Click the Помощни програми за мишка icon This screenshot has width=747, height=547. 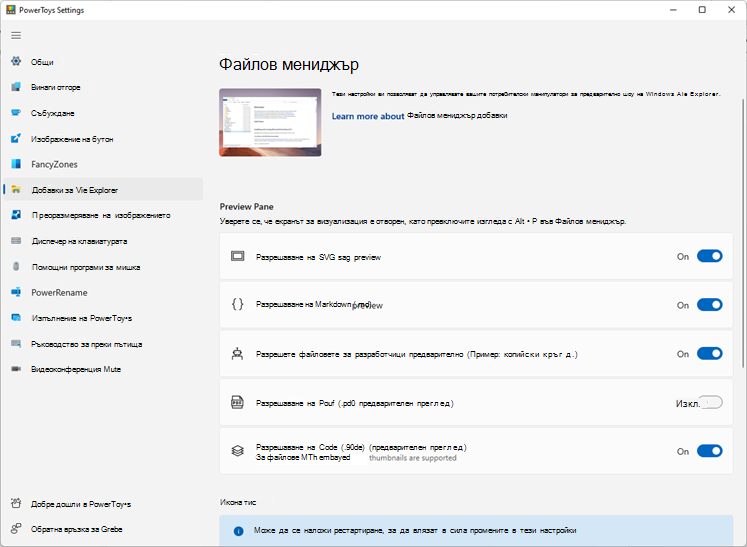[x=16, y=266]
